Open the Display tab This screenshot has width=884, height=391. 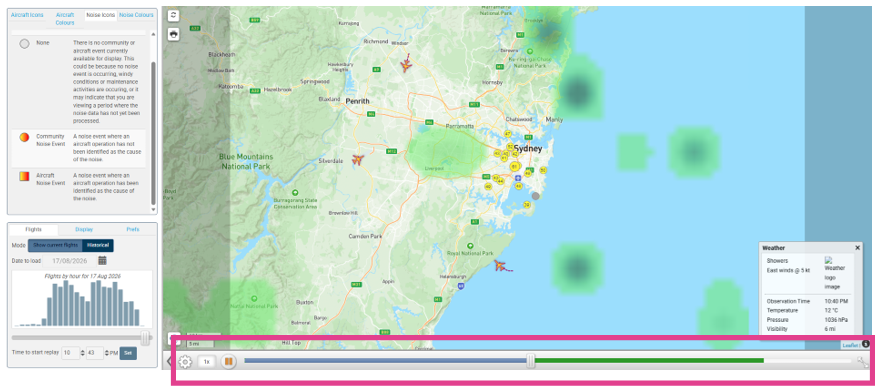point(84,229)
